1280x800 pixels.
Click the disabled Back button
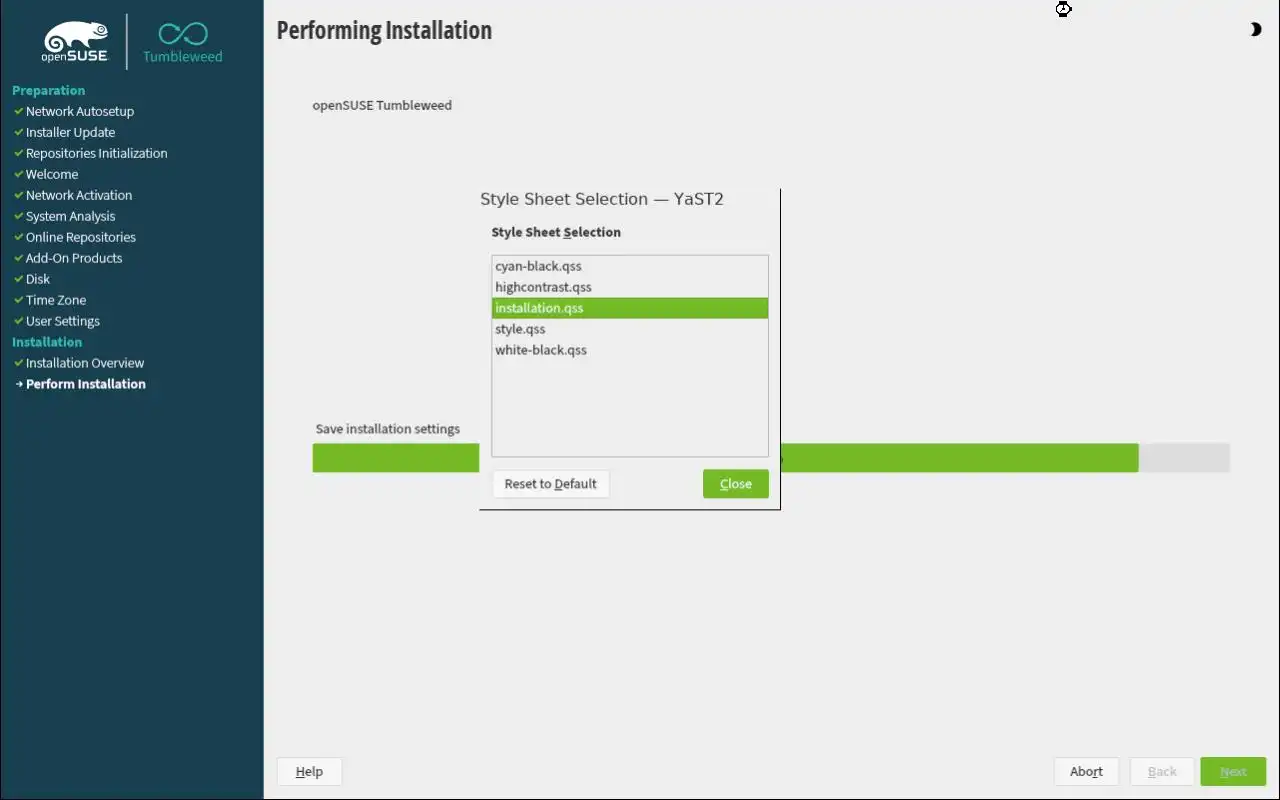(1162, 772)
